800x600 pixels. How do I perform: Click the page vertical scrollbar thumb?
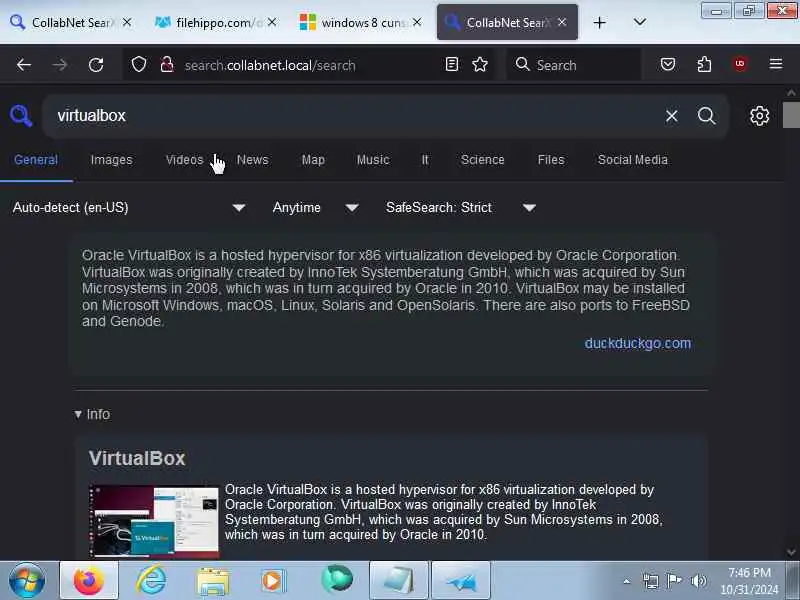coord(791,115)
